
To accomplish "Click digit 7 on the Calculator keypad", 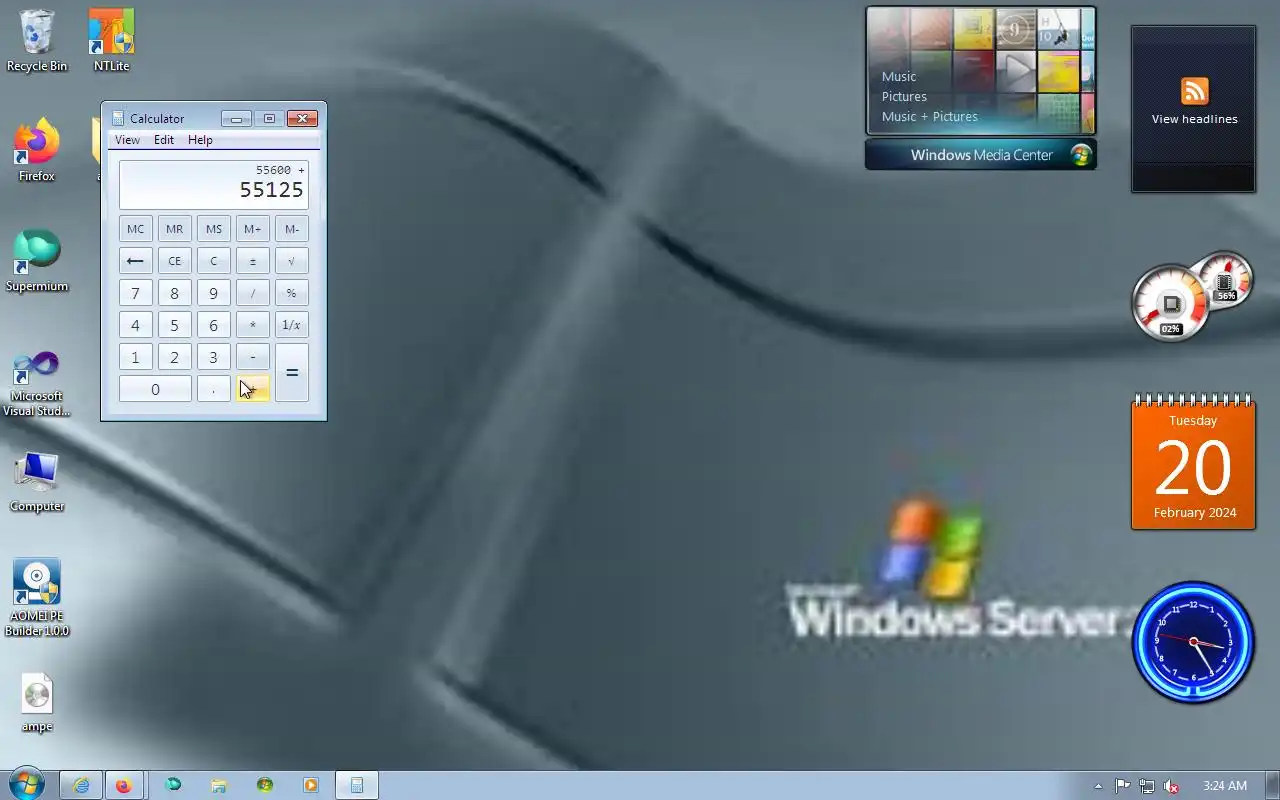I will pyautogui.click(x=135, y=293).
